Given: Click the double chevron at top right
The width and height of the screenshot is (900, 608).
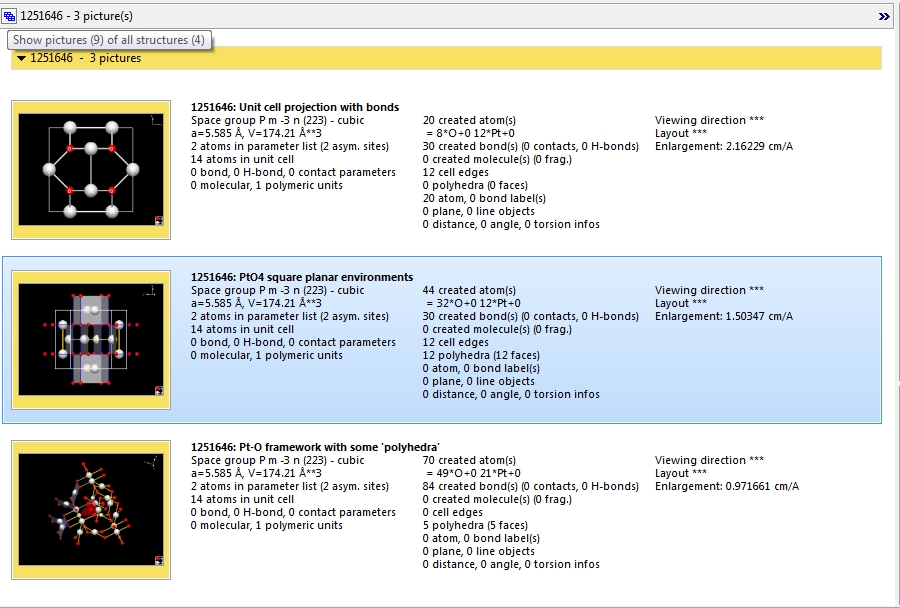Looking at the screenshot, I should point(884,16).
